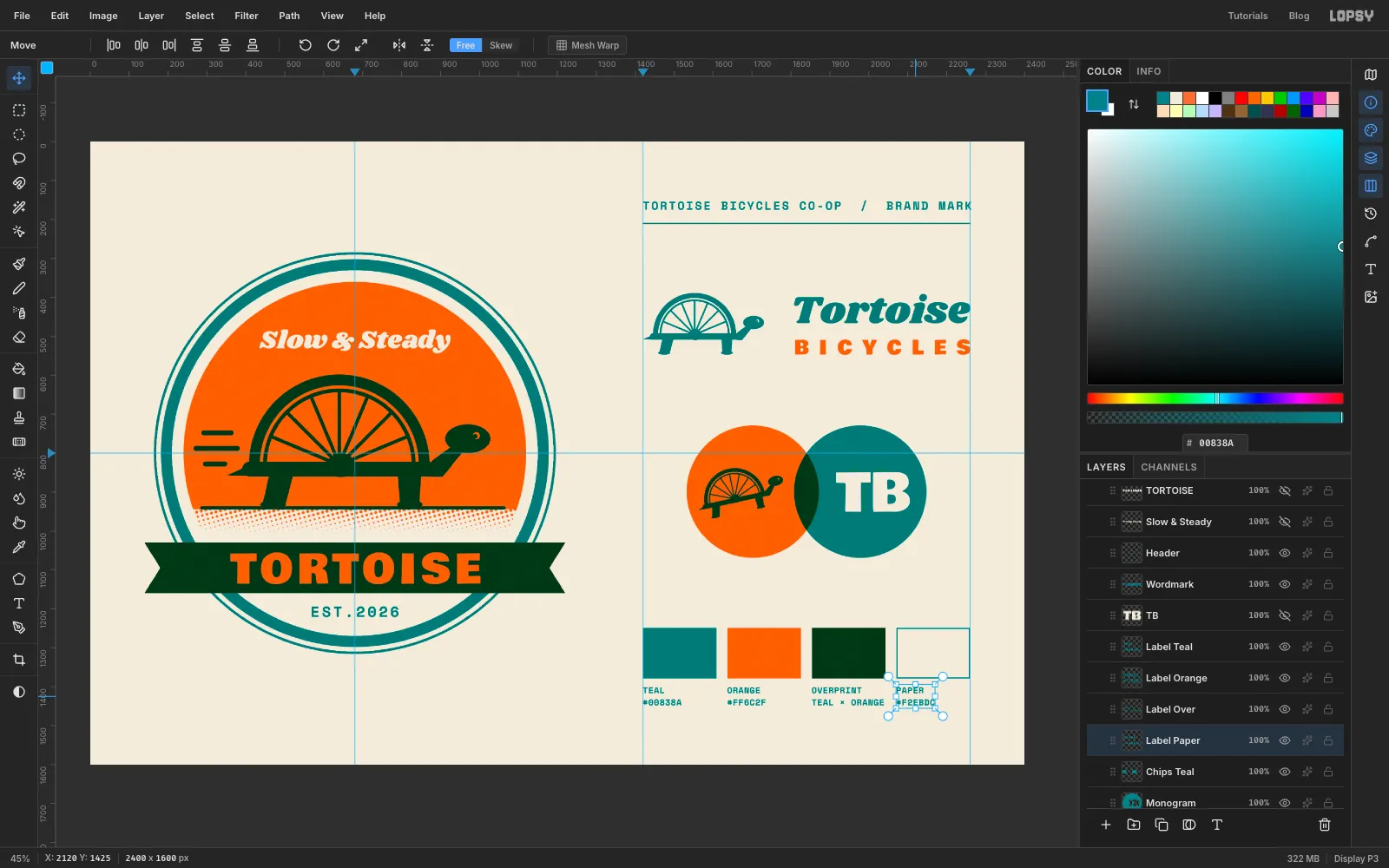Select the Label Orange layer
Viewport: 1389px width, 868px height.
click(x=1215, y=678)
